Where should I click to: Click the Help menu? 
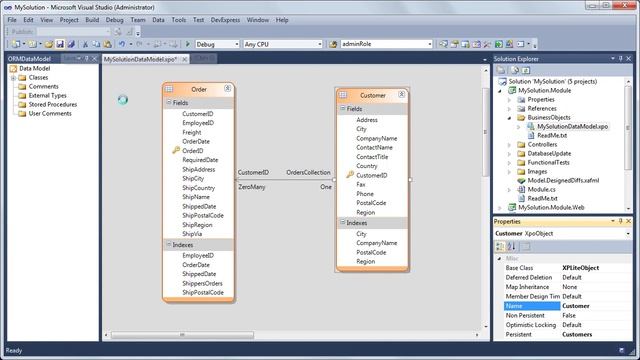[x=282, y=20]
